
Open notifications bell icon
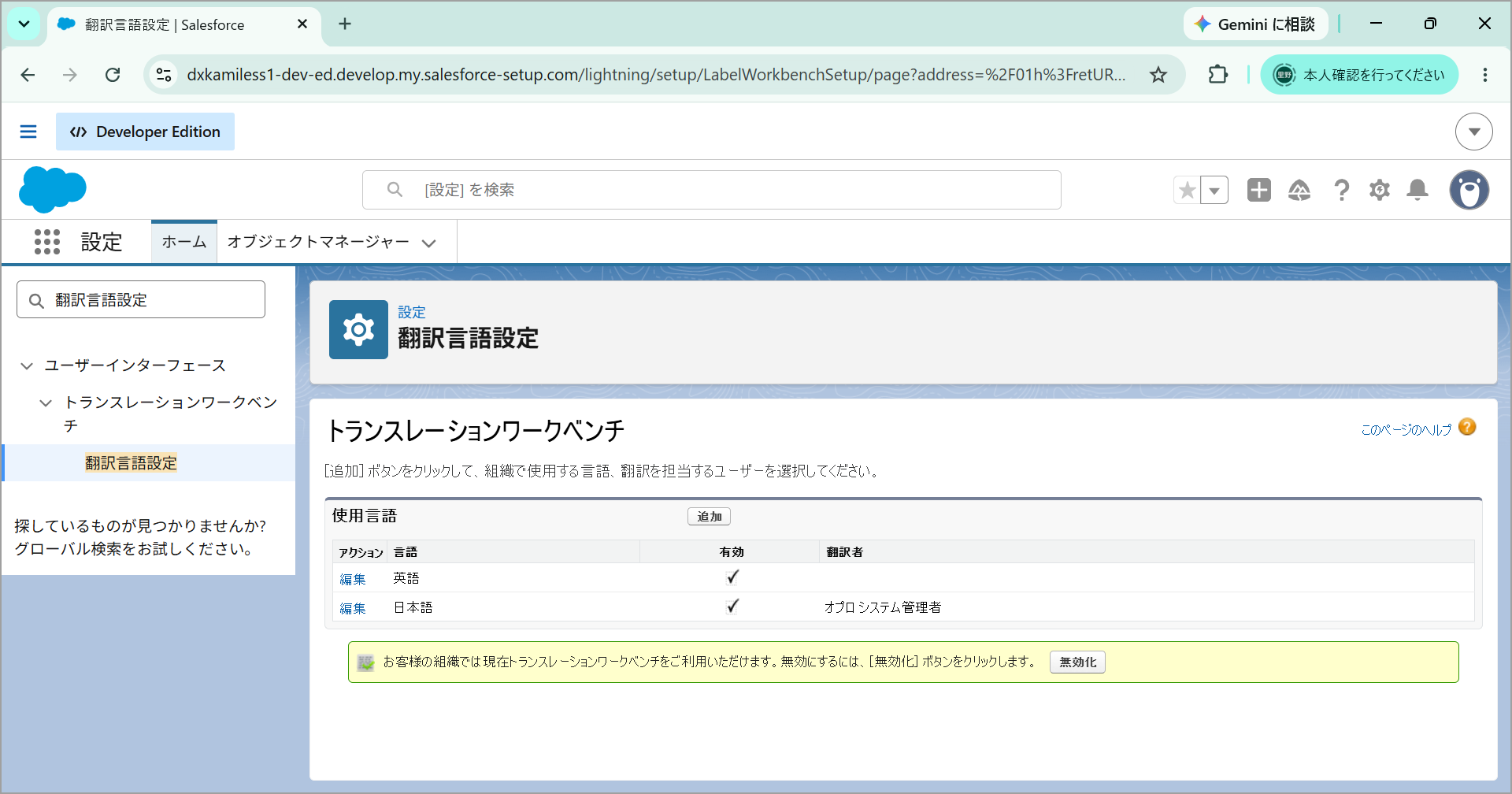pyautogui.click(x=1417, y=190)
